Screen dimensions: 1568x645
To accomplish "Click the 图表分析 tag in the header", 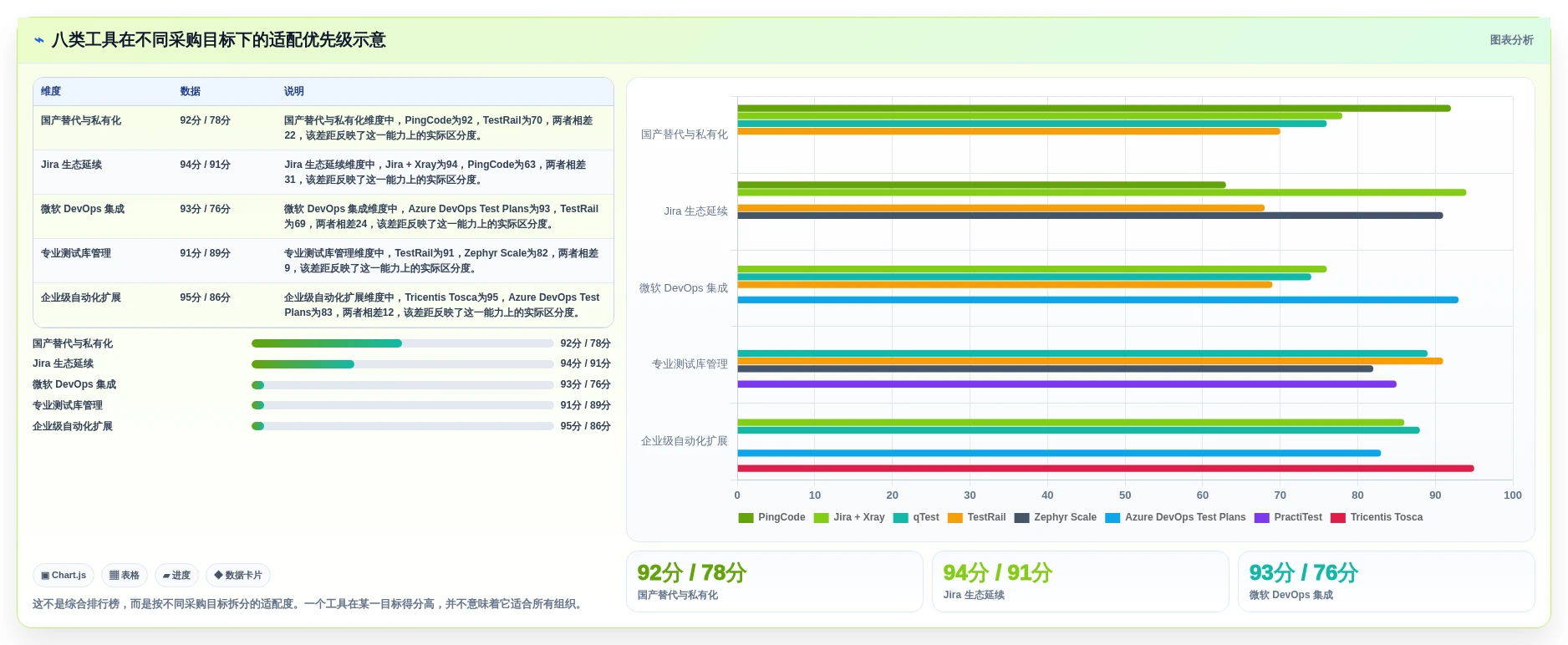I will (x=1511, y=40).
